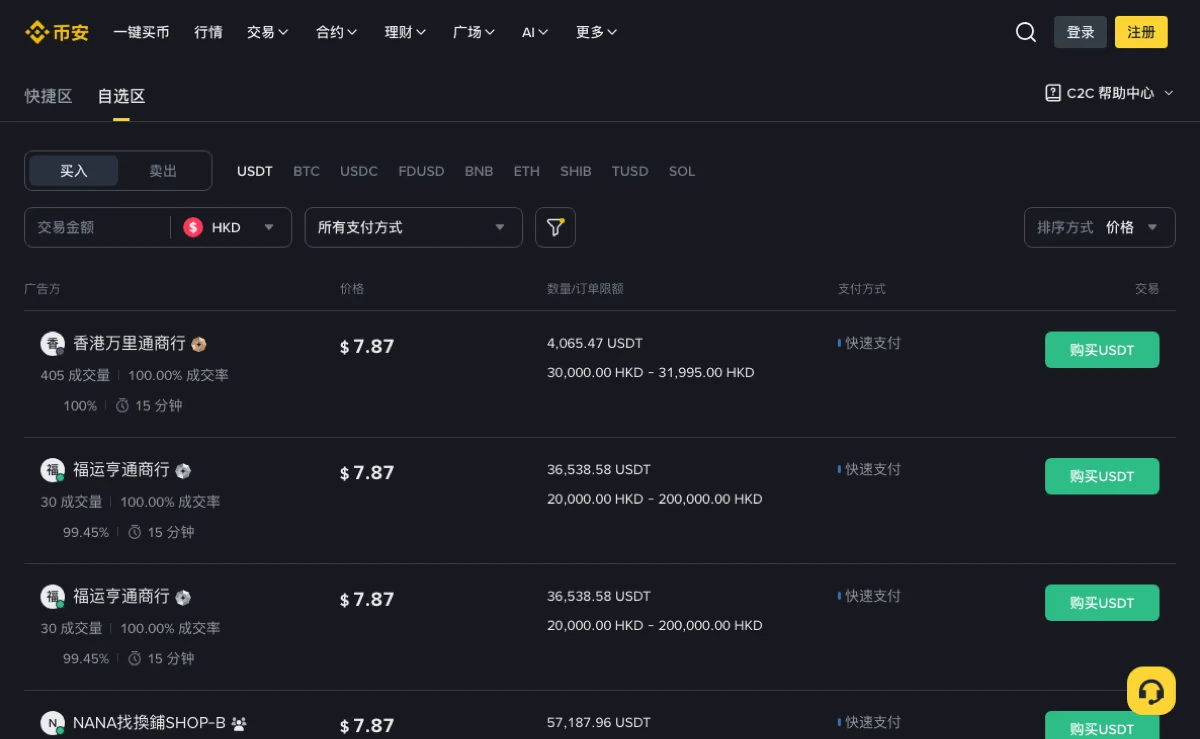Select the USDT coin tab
This screenshot has width=1200, height=739.
tap(255, 171)
